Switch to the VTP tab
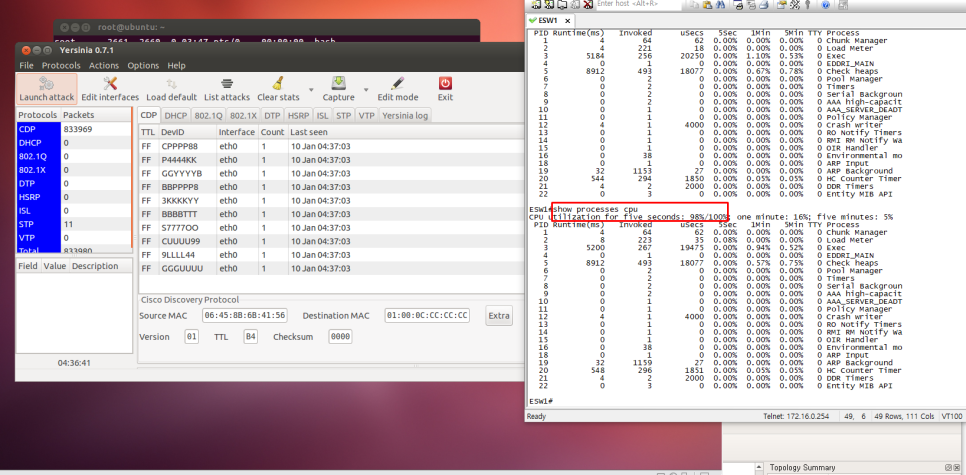Image resolution: width=966 pixels, height=475 pixels. [367, 115]
